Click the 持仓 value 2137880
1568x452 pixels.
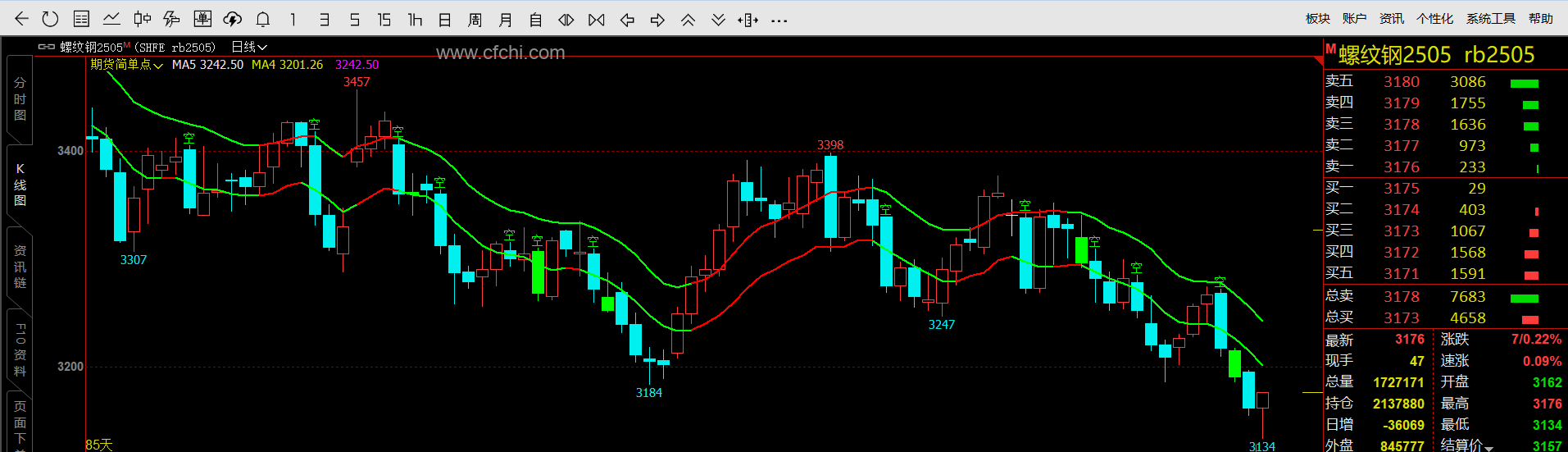1398,404
